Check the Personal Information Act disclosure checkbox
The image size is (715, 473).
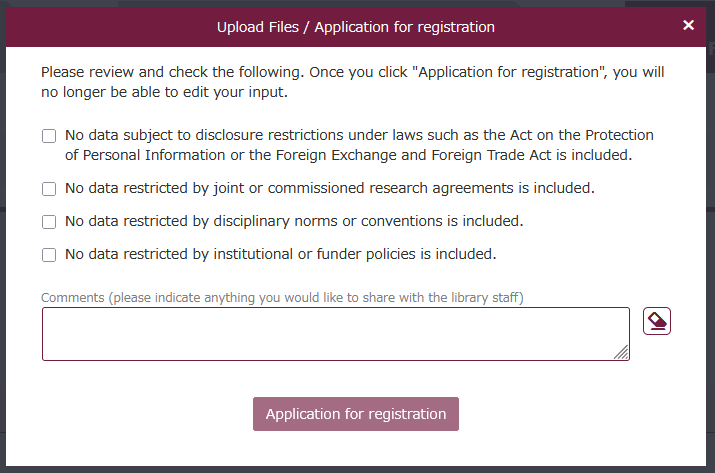click(49, 136)
